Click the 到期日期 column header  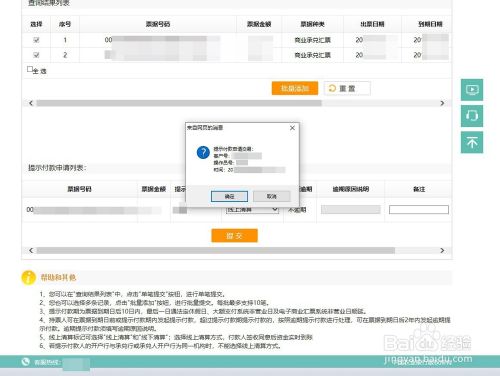click(x=430, y=24)
